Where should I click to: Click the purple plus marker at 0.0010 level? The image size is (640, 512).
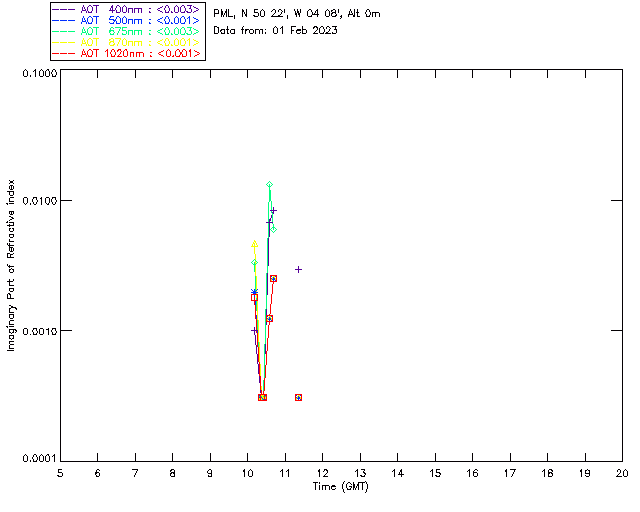coord(254,330)
